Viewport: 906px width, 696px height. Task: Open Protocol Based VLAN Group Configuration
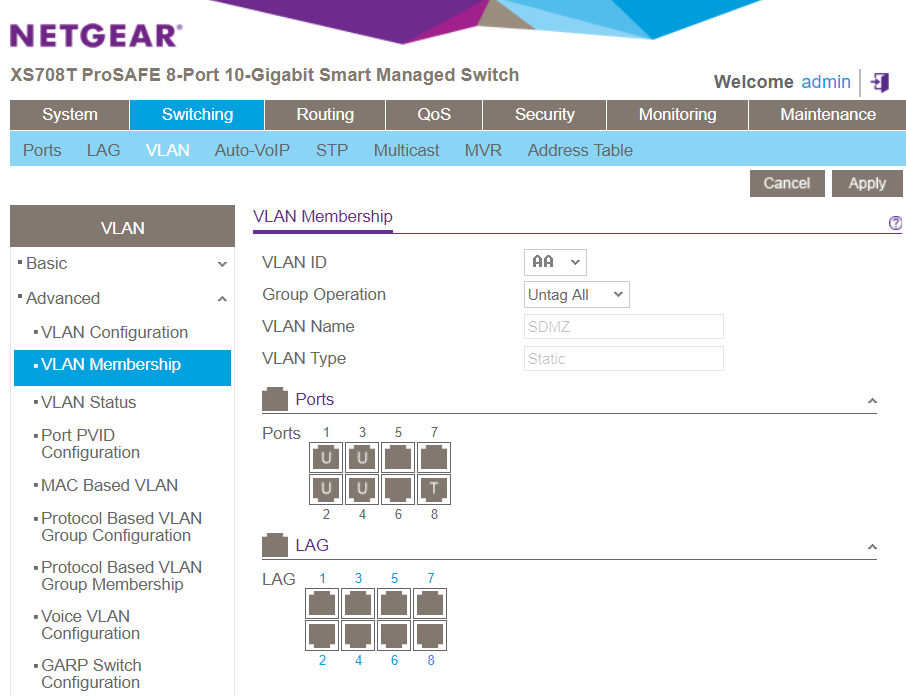click(x=121, y=527)
